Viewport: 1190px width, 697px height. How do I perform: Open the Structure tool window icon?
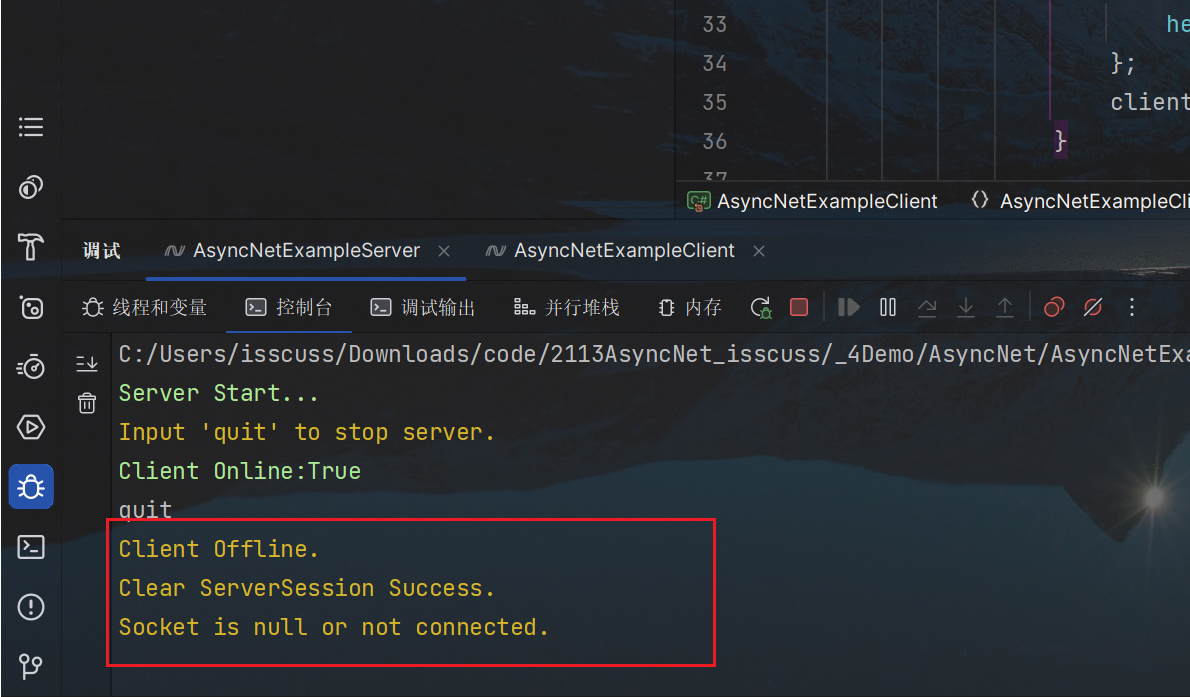pos(30,127)
